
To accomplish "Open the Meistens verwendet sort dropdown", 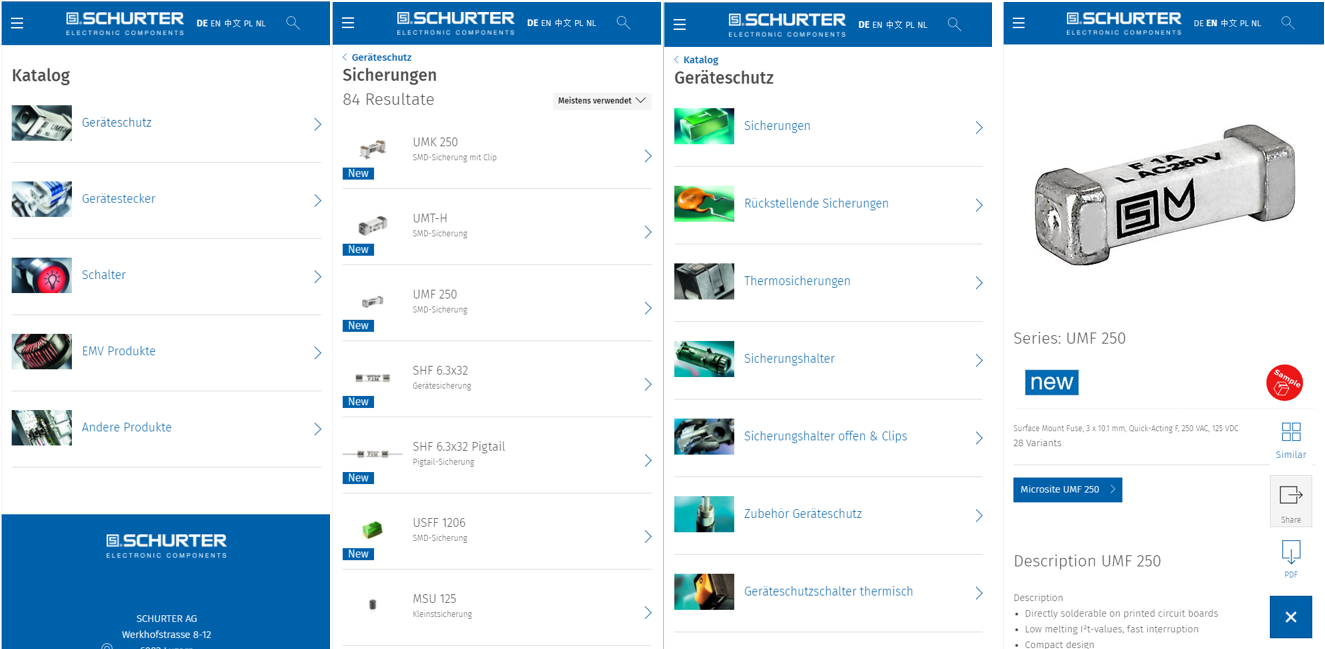I will [x=602, y=101].
